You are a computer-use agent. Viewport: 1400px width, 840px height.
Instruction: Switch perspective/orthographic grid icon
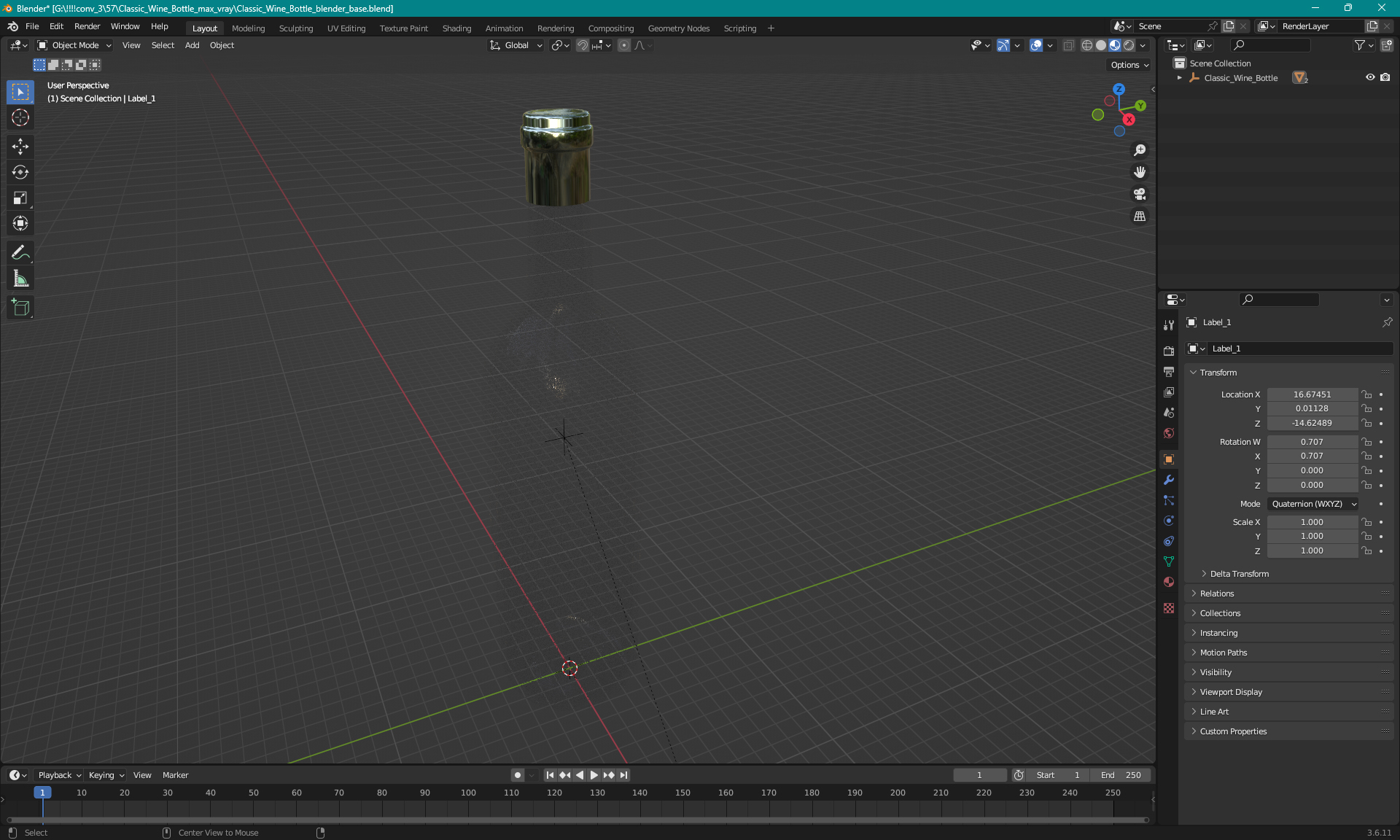pyautogui.click(x=1140, y=216)
